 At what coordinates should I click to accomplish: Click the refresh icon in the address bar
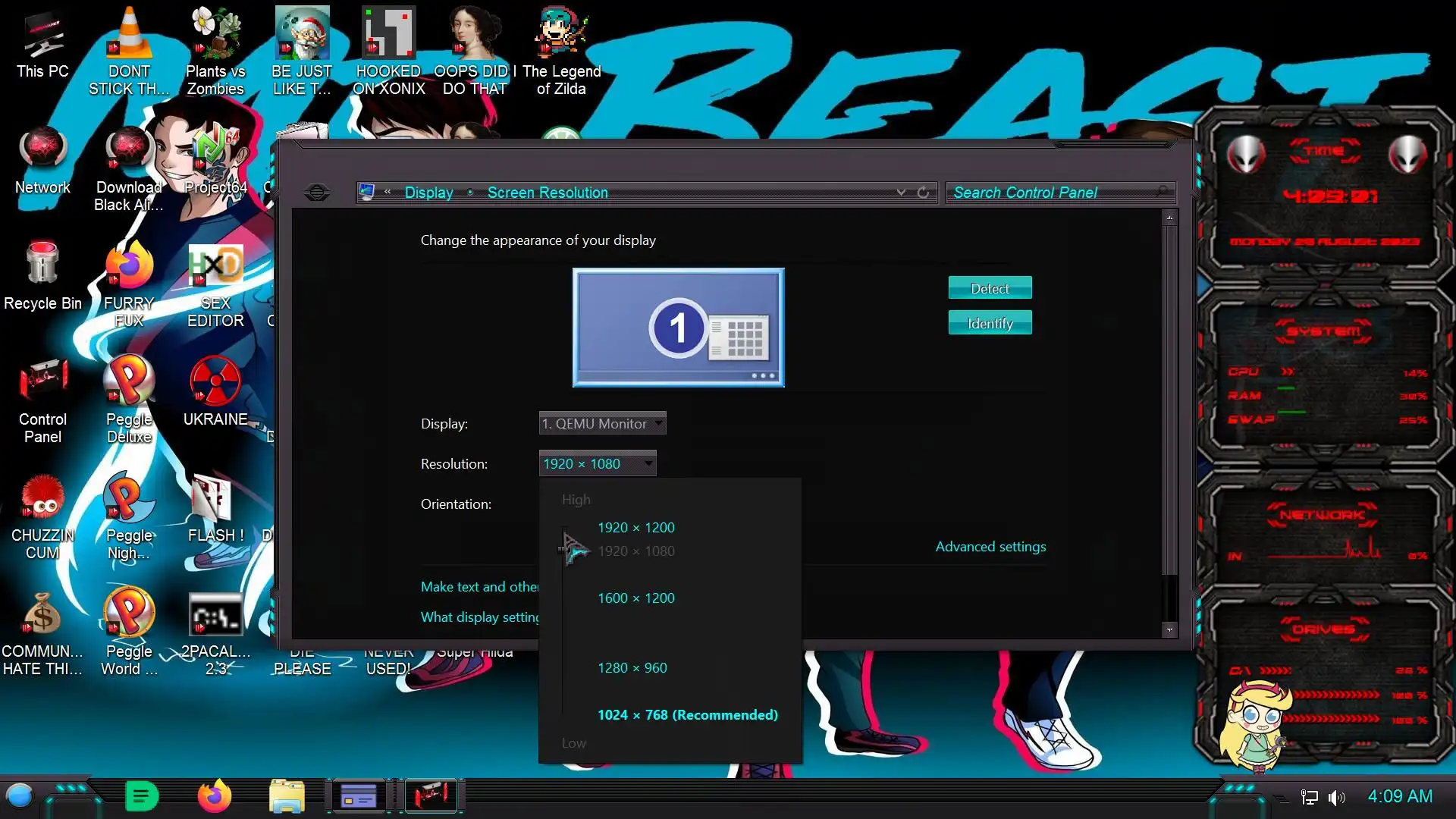click(923, 193)
